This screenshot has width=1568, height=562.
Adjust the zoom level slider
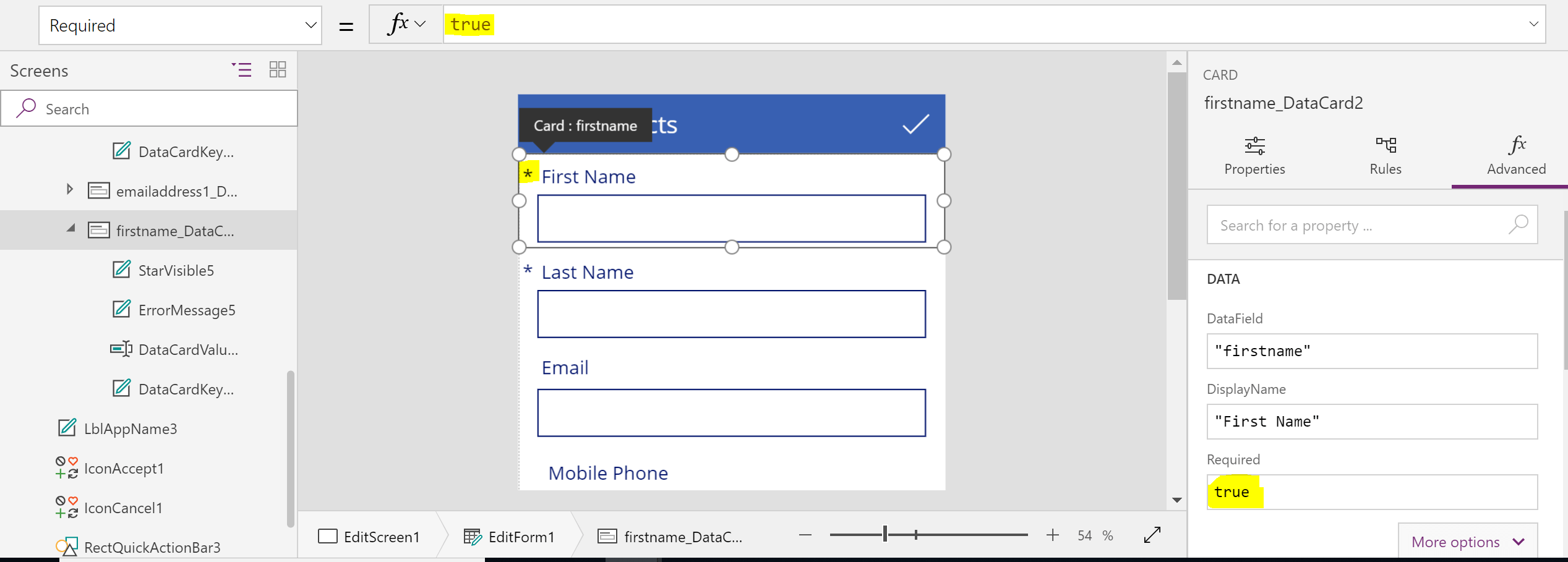(x=885, y=534)
